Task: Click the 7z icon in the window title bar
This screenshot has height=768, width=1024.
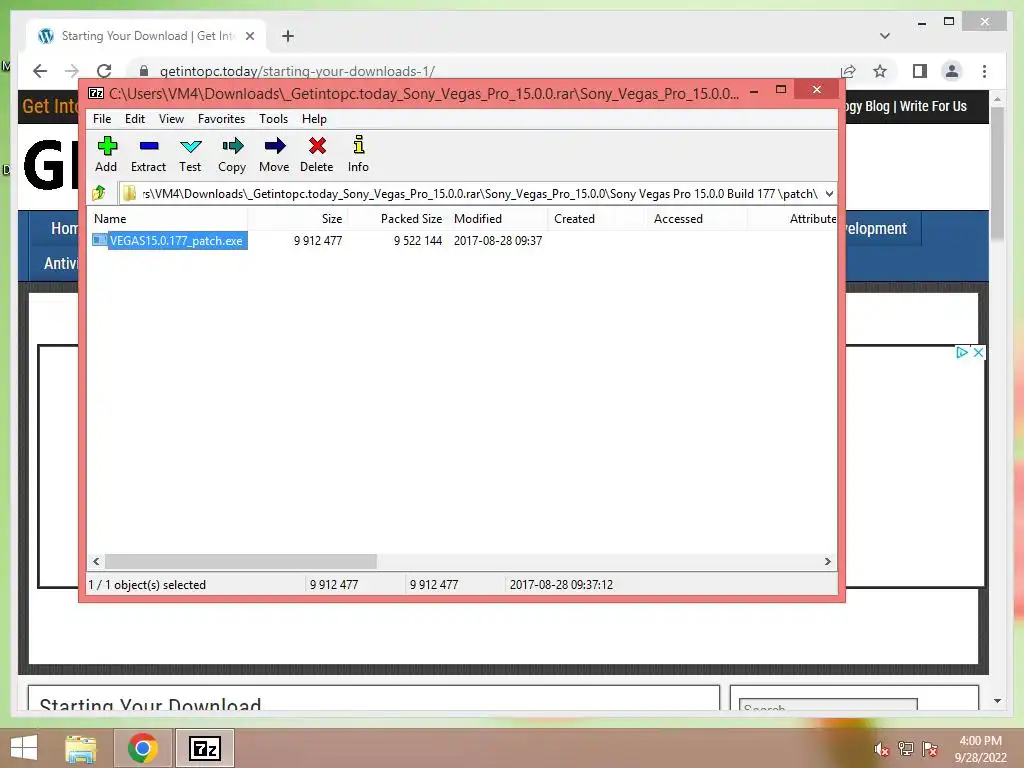Action: coord(96,93)
